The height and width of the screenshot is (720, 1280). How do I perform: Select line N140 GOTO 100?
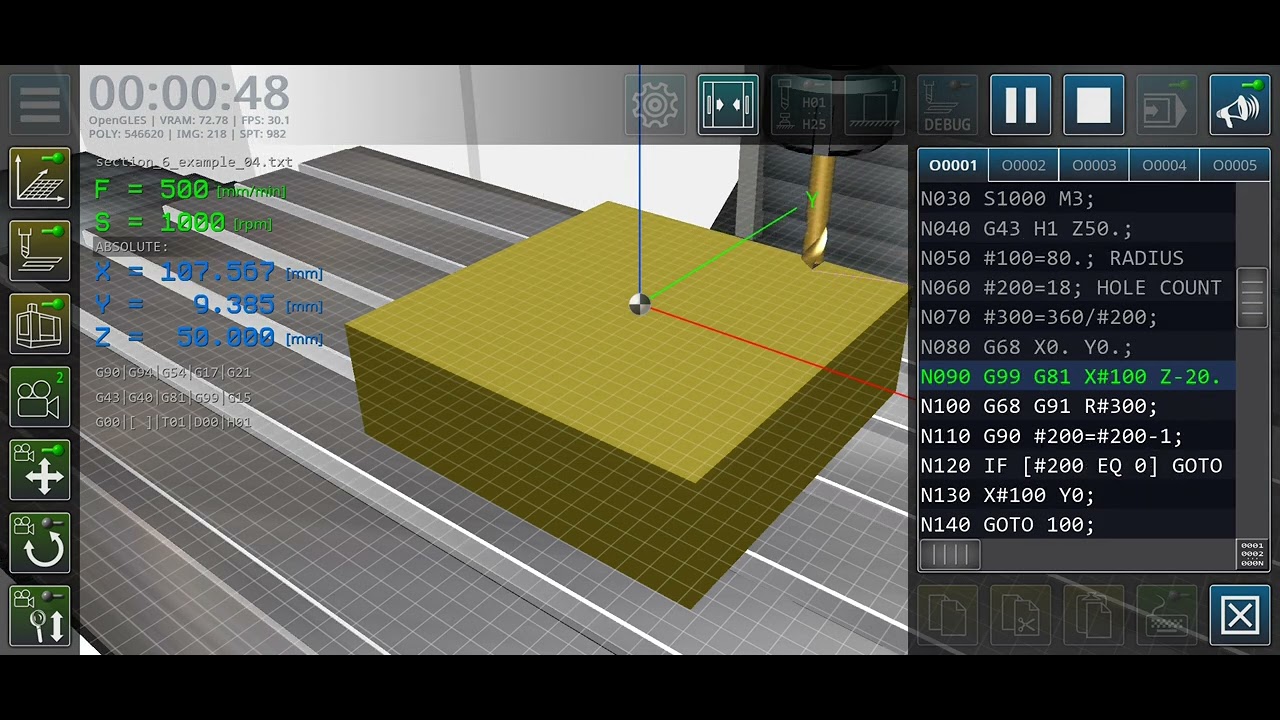click(1077, 525)
